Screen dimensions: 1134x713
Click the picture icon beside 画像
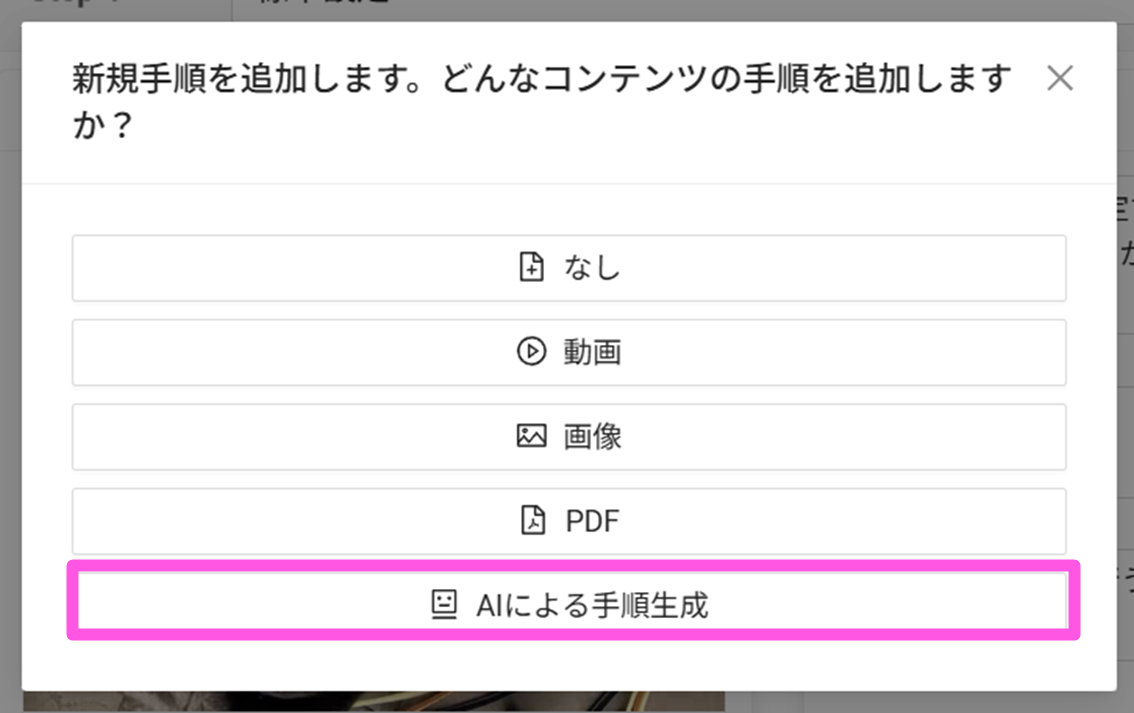pos(531,436)
